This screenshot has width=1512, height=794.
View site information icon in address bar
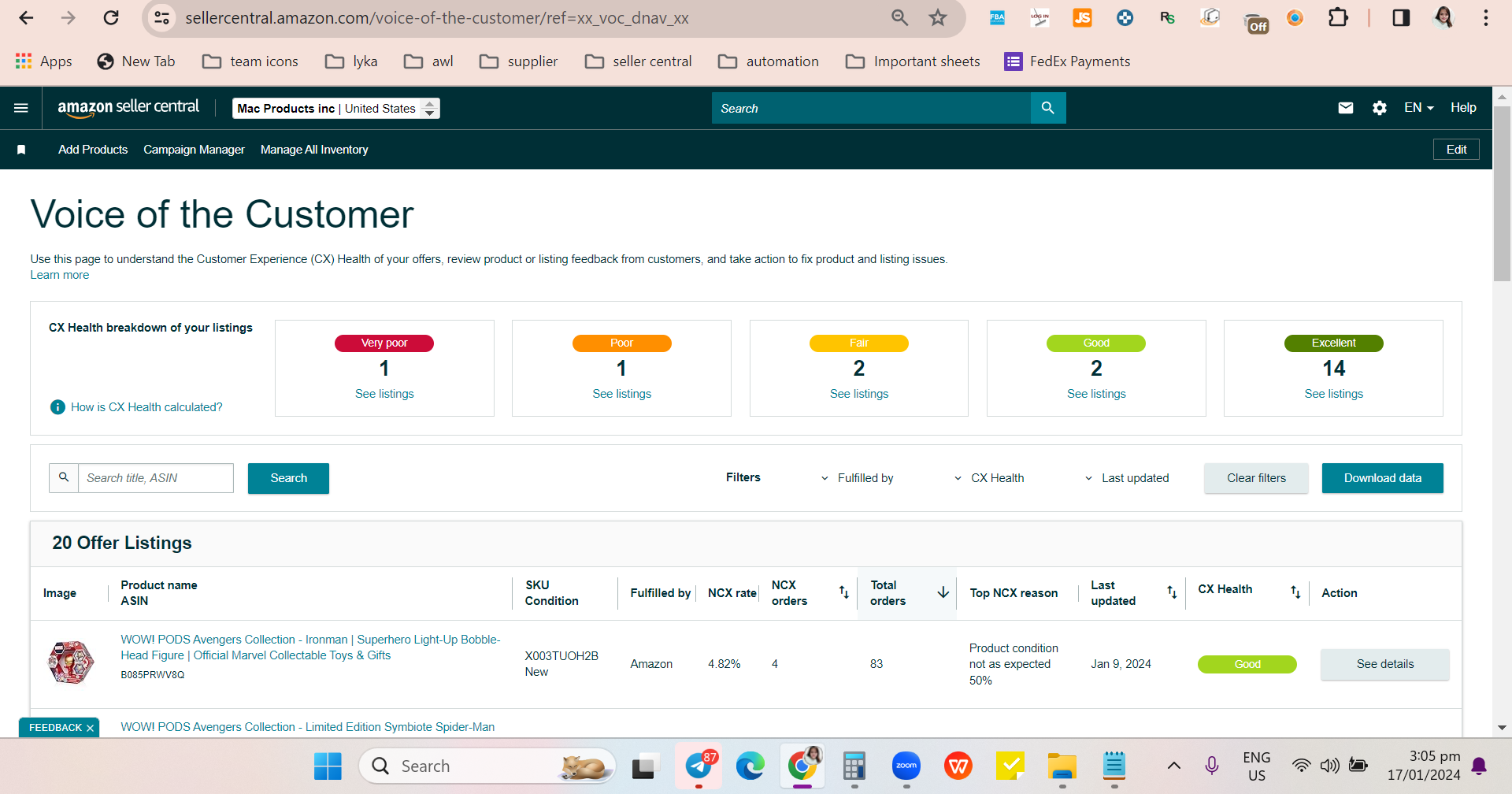(x=162, y=17)
